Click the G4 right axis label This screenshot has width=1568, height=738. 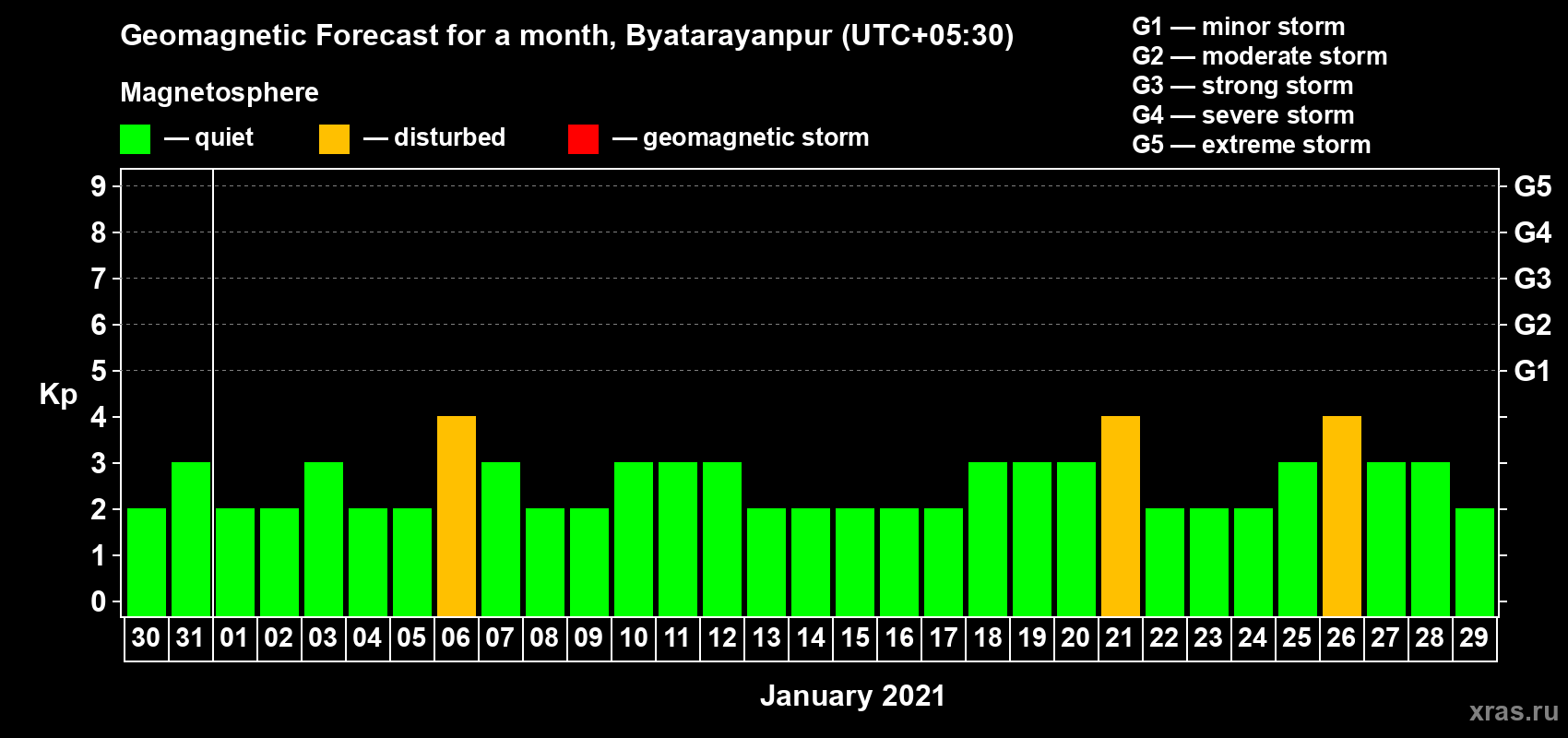pyautogui.click(x=1533, y=232)
